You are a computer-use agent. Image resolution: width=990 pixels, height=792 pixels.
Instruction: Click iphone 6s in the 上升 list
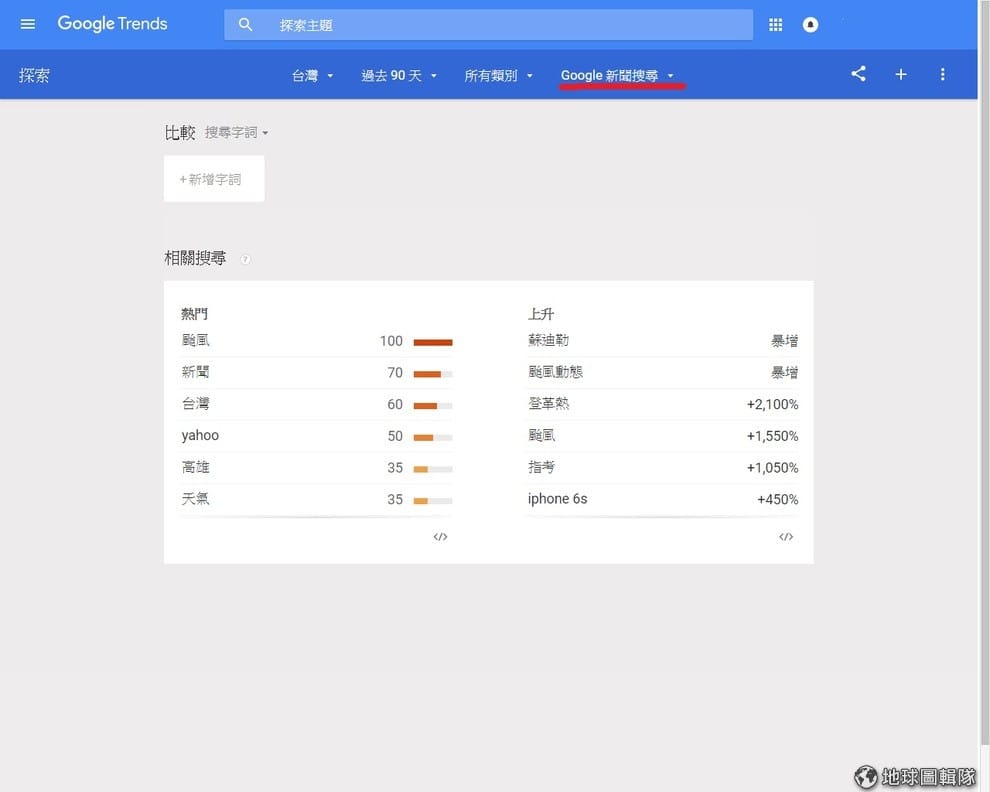point(558,499)
